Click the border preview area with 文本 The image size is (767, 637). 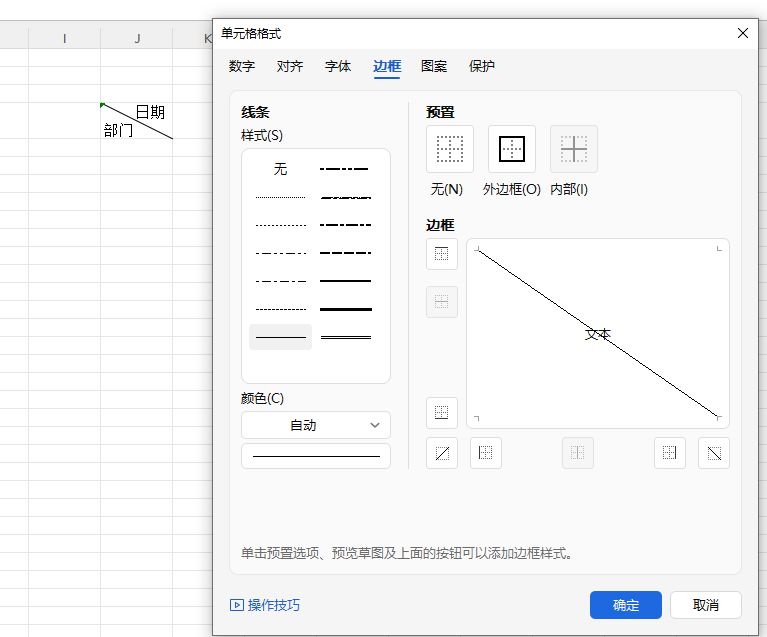coord(598,334)
